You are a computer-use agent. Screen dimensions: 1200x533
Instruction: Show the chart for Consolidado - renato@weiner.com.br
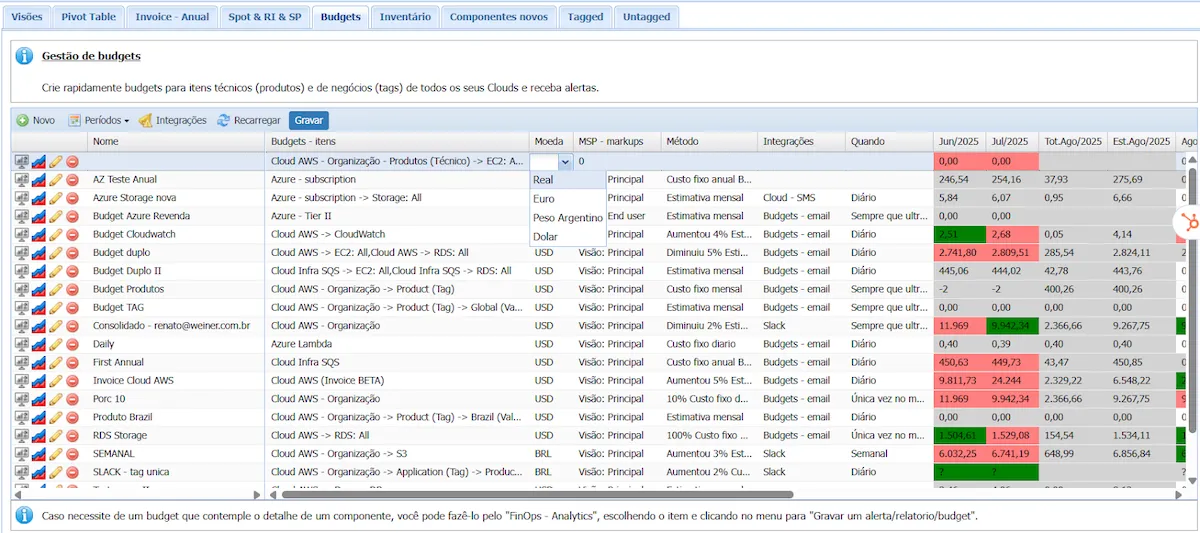tap(38, 326)
